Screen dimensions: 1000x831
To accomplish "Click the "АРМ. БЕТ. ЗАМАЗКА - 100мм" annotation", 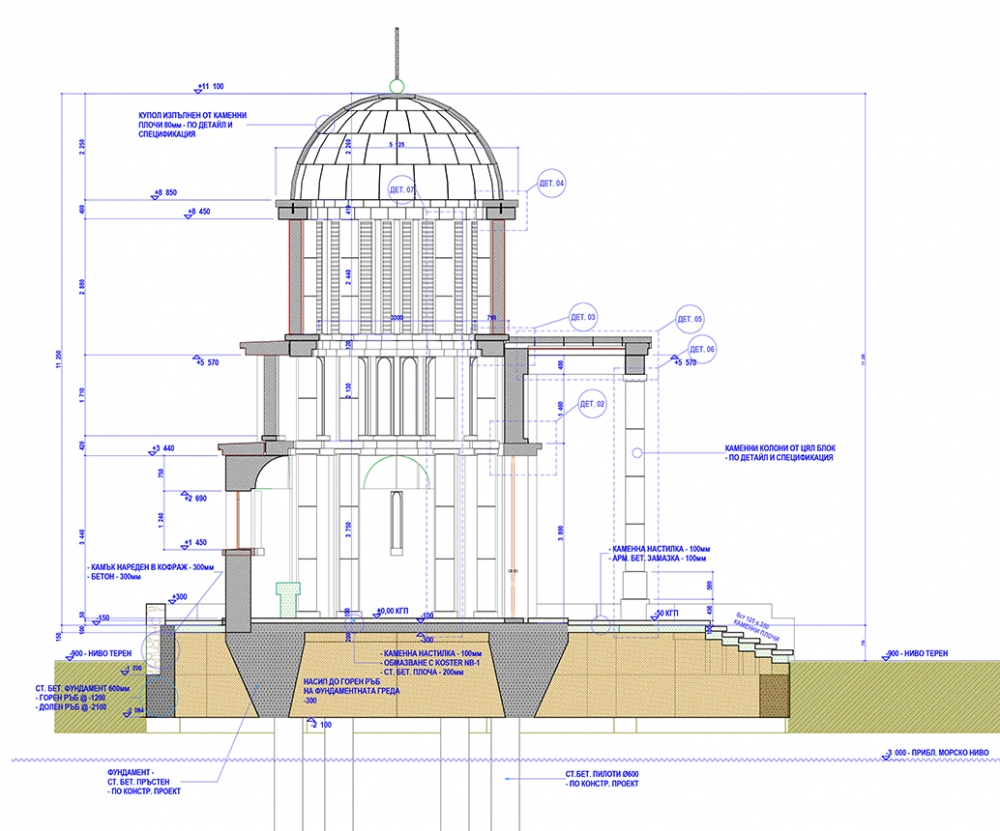I will coord(658,559).
